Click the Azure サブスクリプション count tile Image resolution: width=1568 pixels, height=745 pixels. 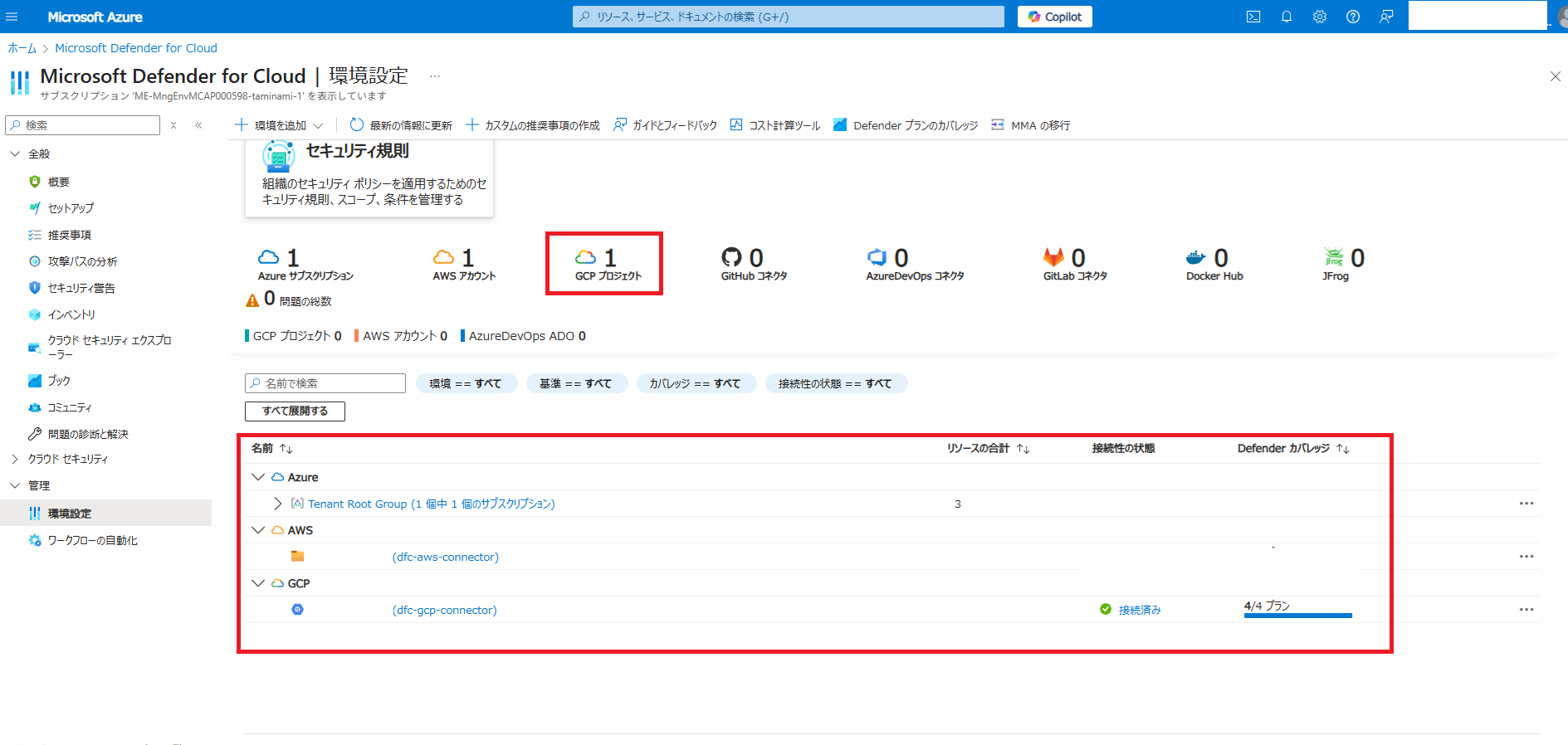[x=305, y=264]
